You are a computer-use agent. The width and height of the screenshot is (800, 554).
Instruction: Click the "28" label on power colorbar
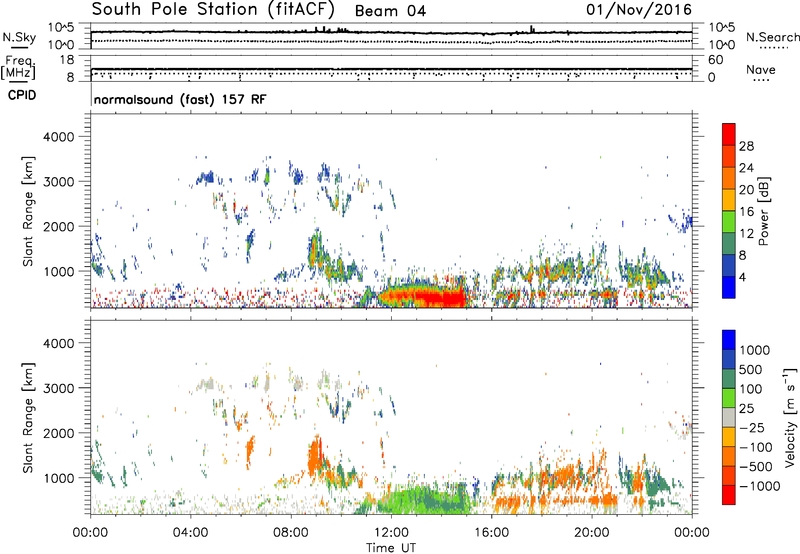[x=746, y=146]
